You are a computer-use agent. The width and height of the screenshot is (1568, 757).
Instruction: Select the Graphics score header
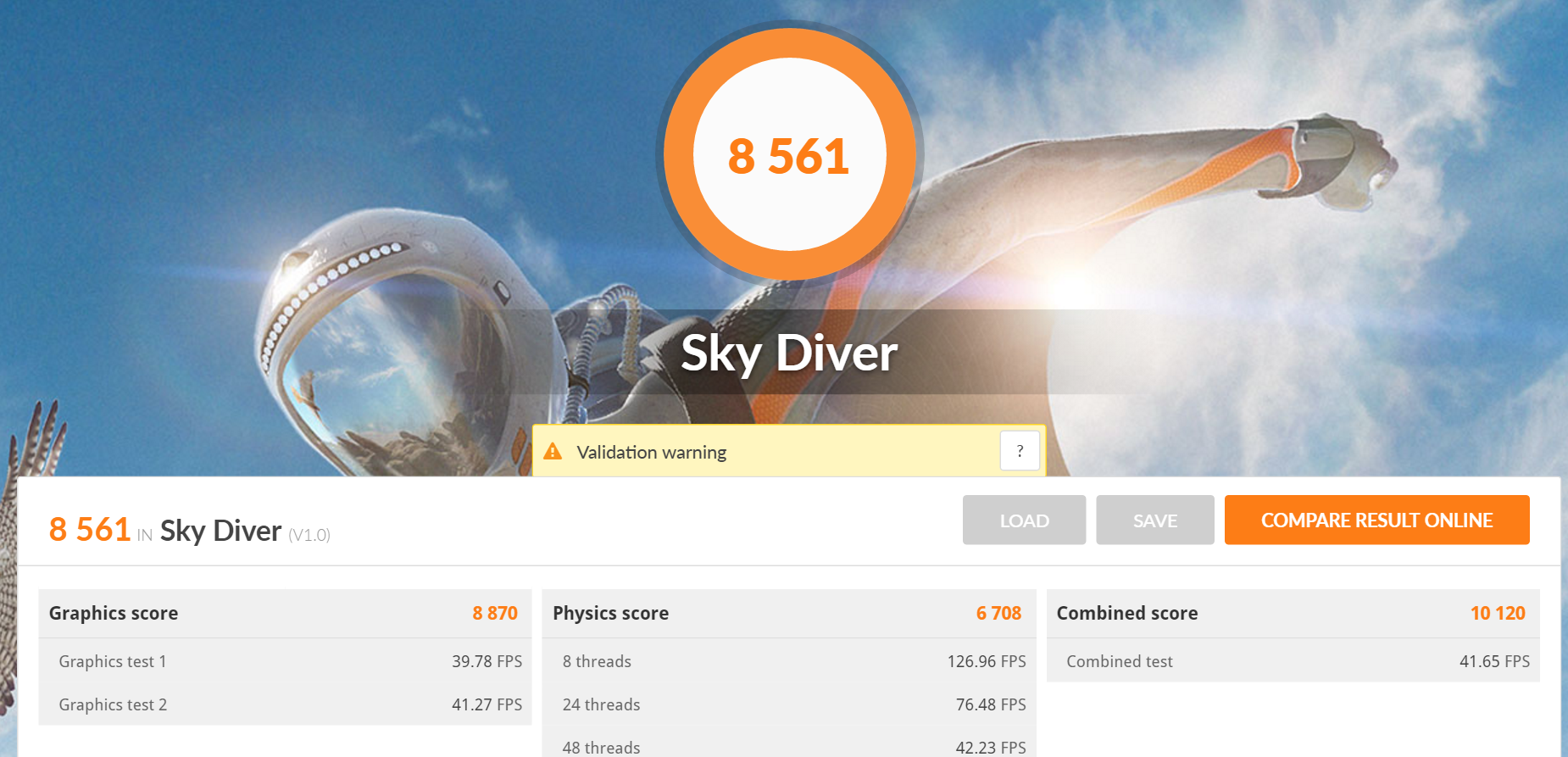click(285, 613)
